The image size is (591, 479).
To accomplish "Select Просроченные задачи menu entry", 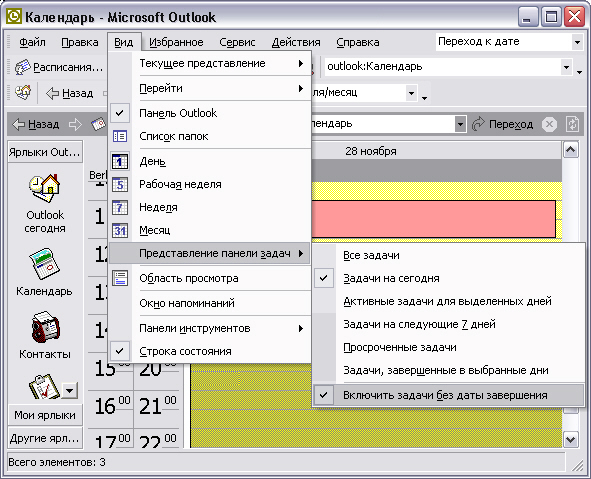I will click(x=400, y=347).
